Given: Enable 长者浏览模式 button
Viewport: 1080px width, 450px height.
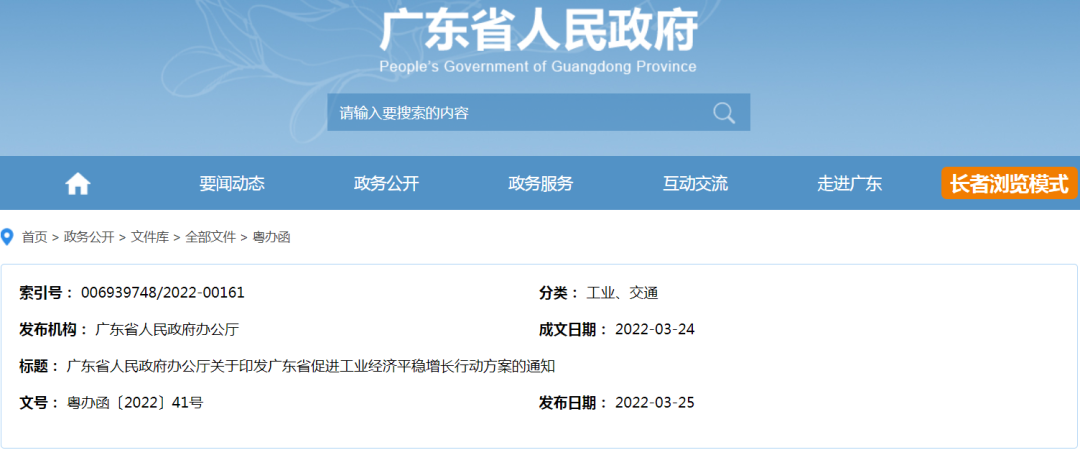Looking at the screenshot, I should [x=1009, y=184].
